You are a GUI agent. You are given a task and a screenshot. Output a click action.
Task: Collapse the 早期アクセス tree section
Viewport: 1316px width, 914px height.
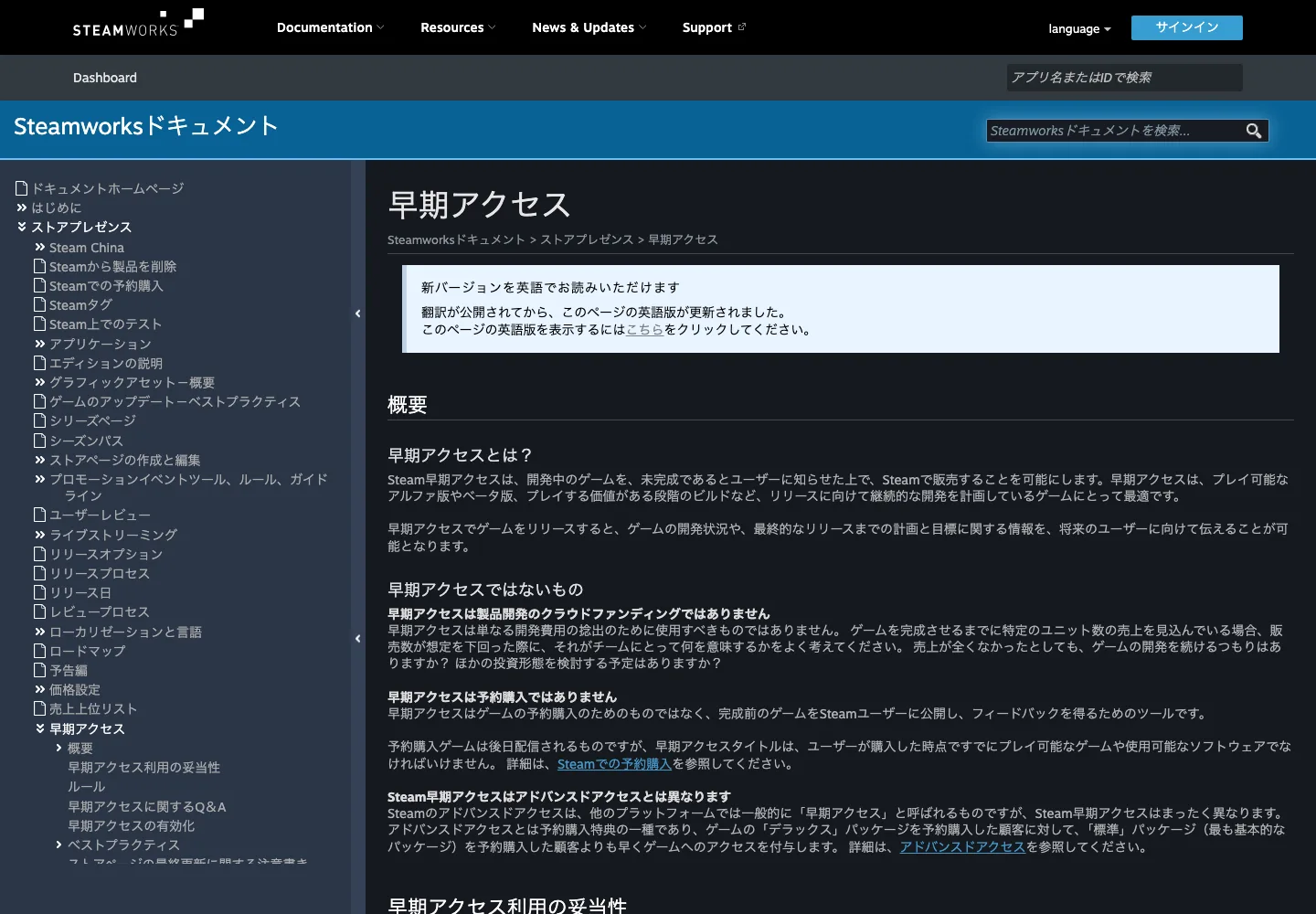tap(40, 728)
